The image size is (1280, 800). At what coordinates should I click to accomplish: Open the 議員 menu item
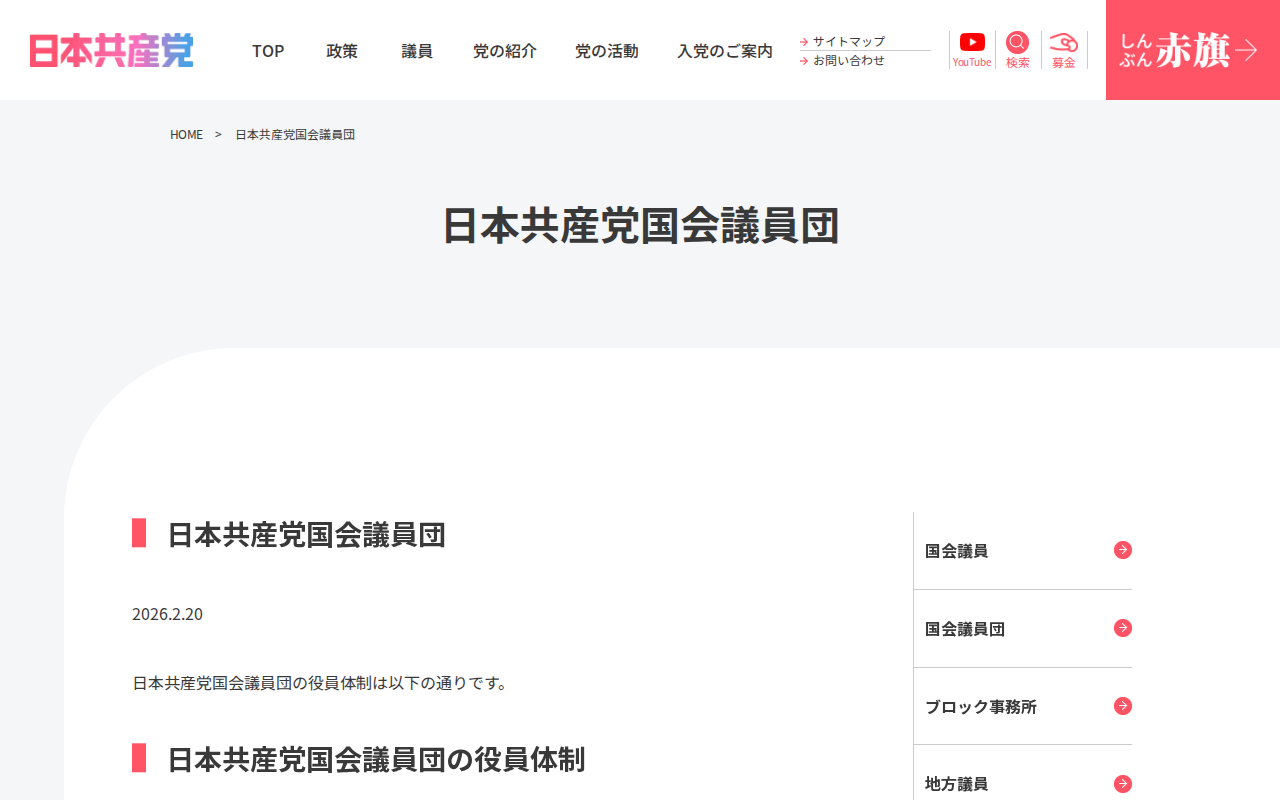417,50
